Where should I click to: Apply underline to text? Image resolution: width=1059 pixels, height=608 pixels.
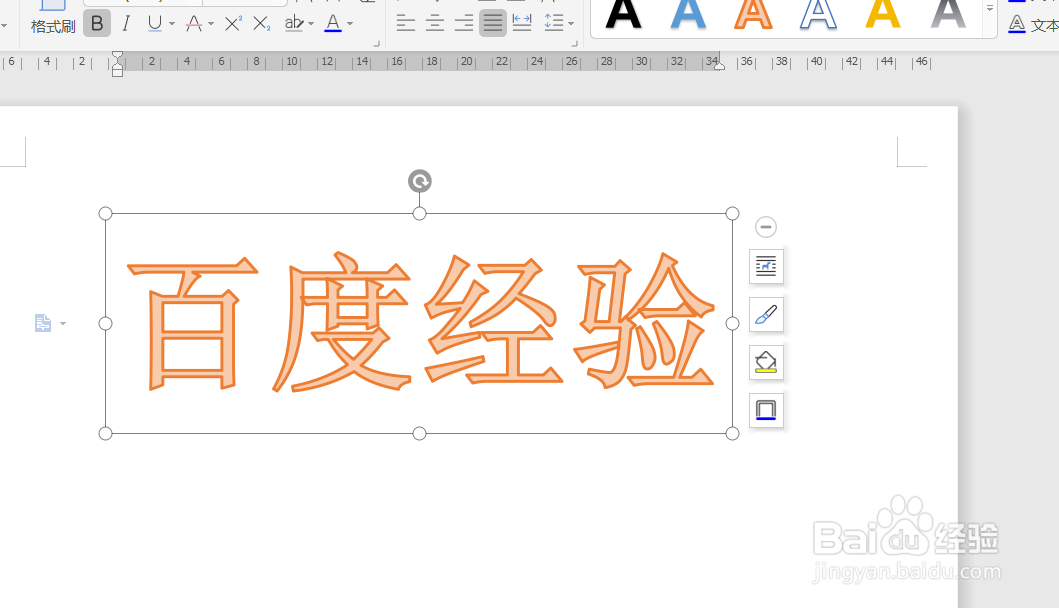pyautogui.click(x=155, y=24)
